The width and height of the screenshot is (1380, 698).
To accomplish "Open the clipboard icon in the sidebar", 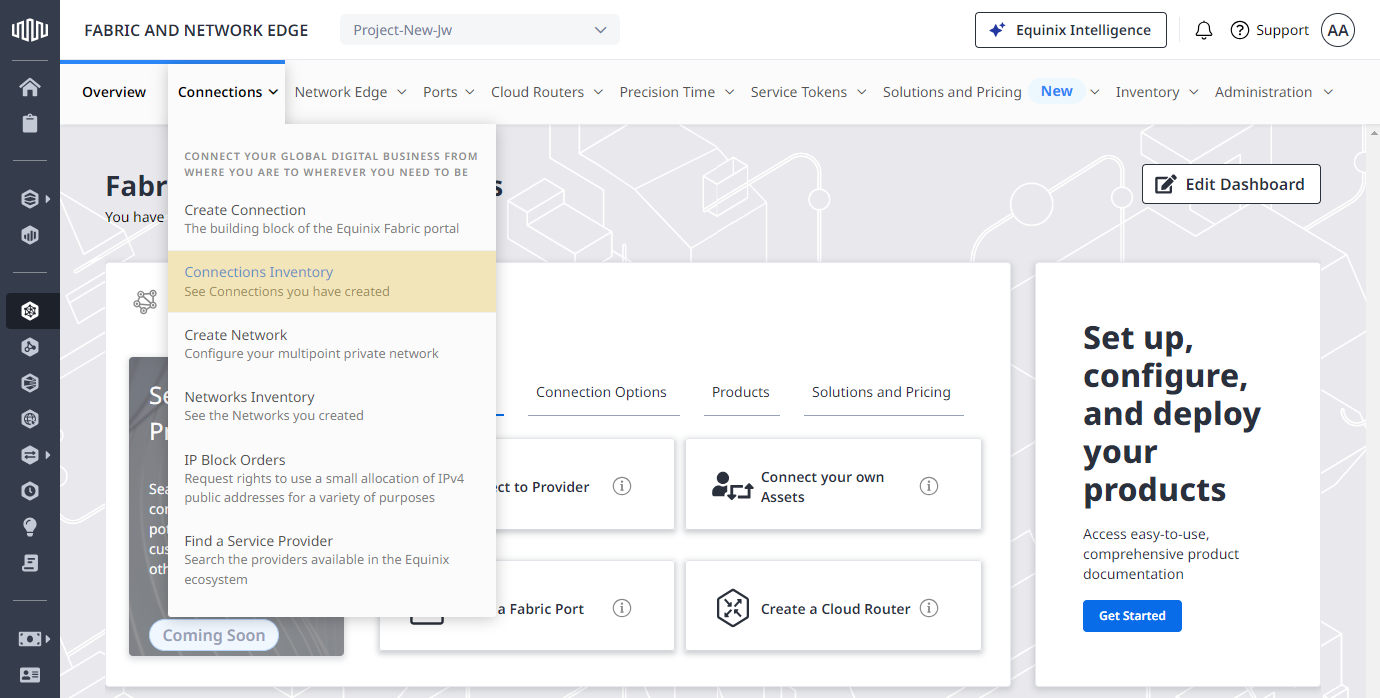I will 30,123.
